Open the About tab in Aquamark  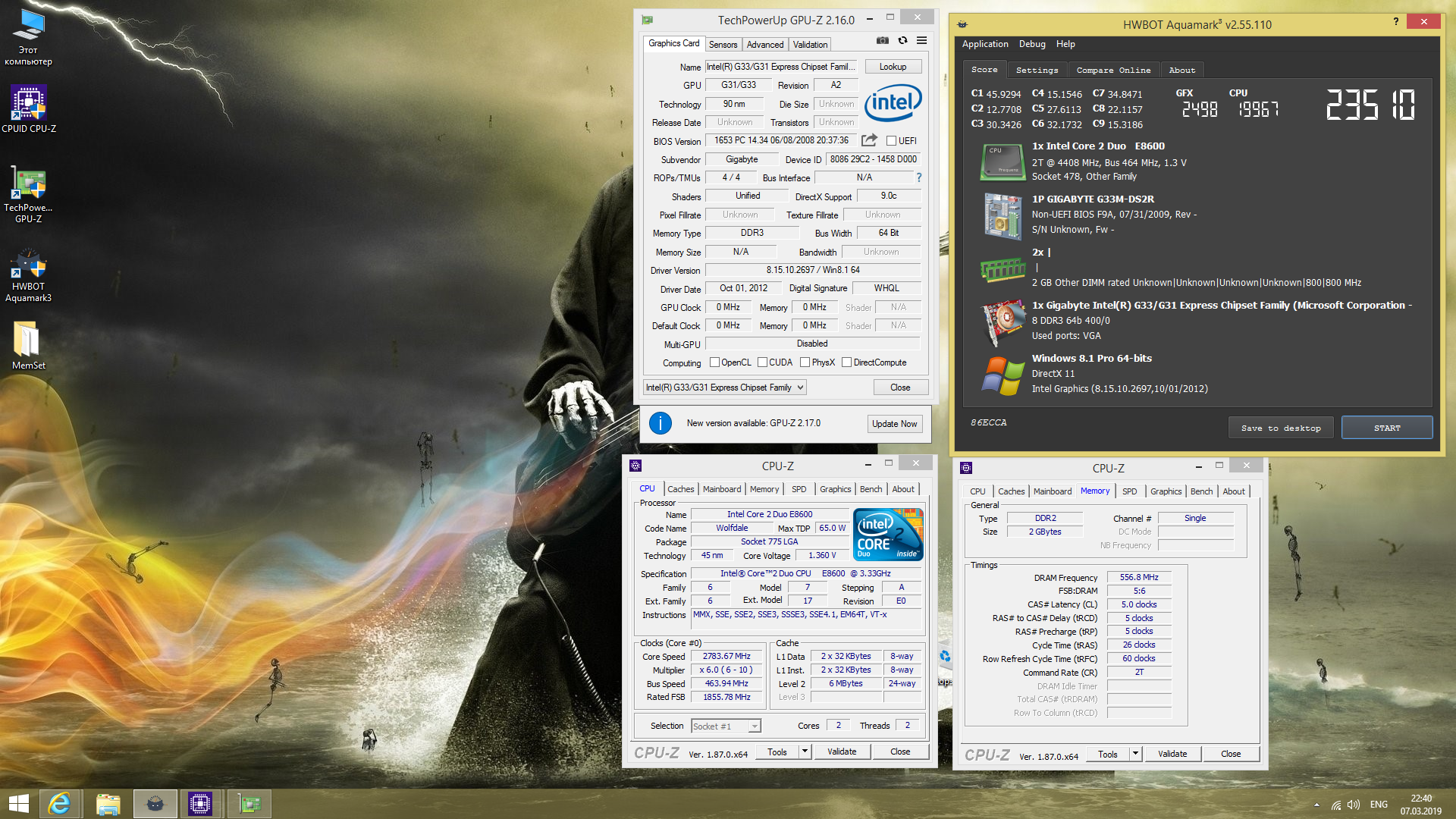click(1181, 70)
